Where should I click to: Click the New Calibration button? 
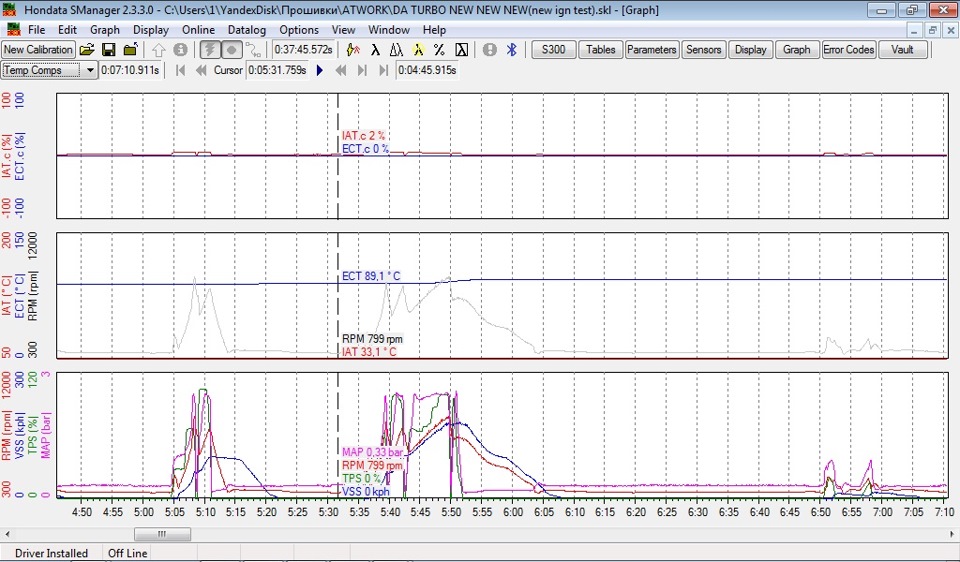click(x=38, y=50)
